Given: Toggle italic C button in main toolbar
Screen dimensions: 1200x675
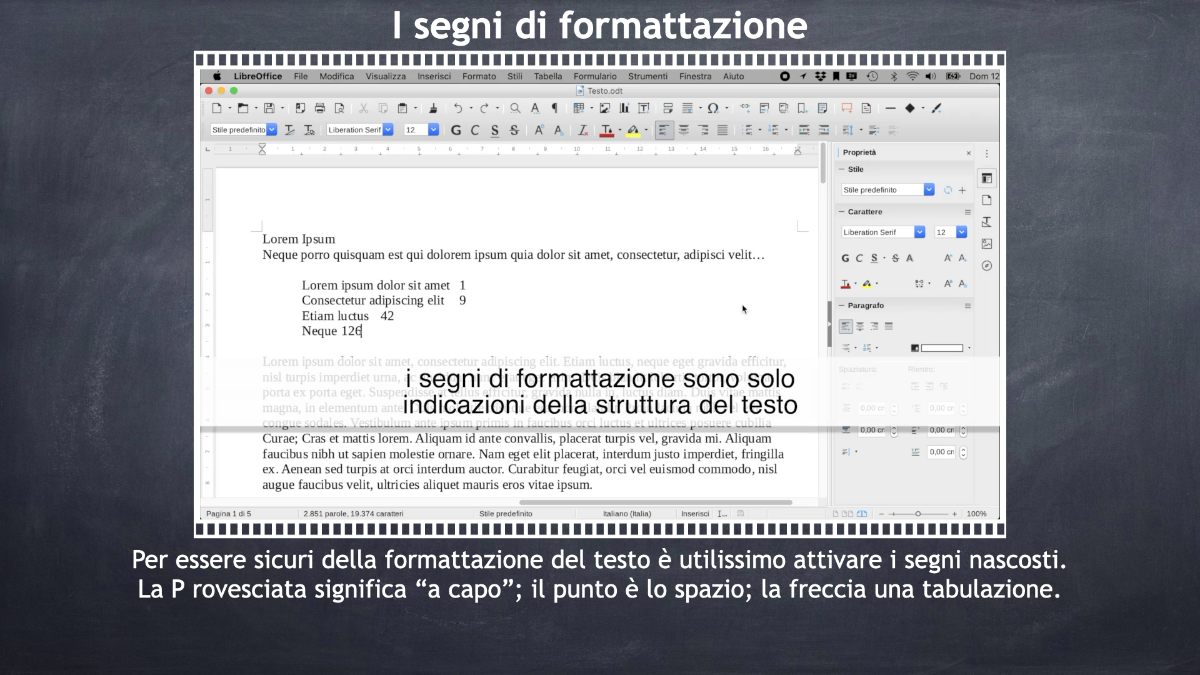Looking at the screenshot, I should 475,130.
